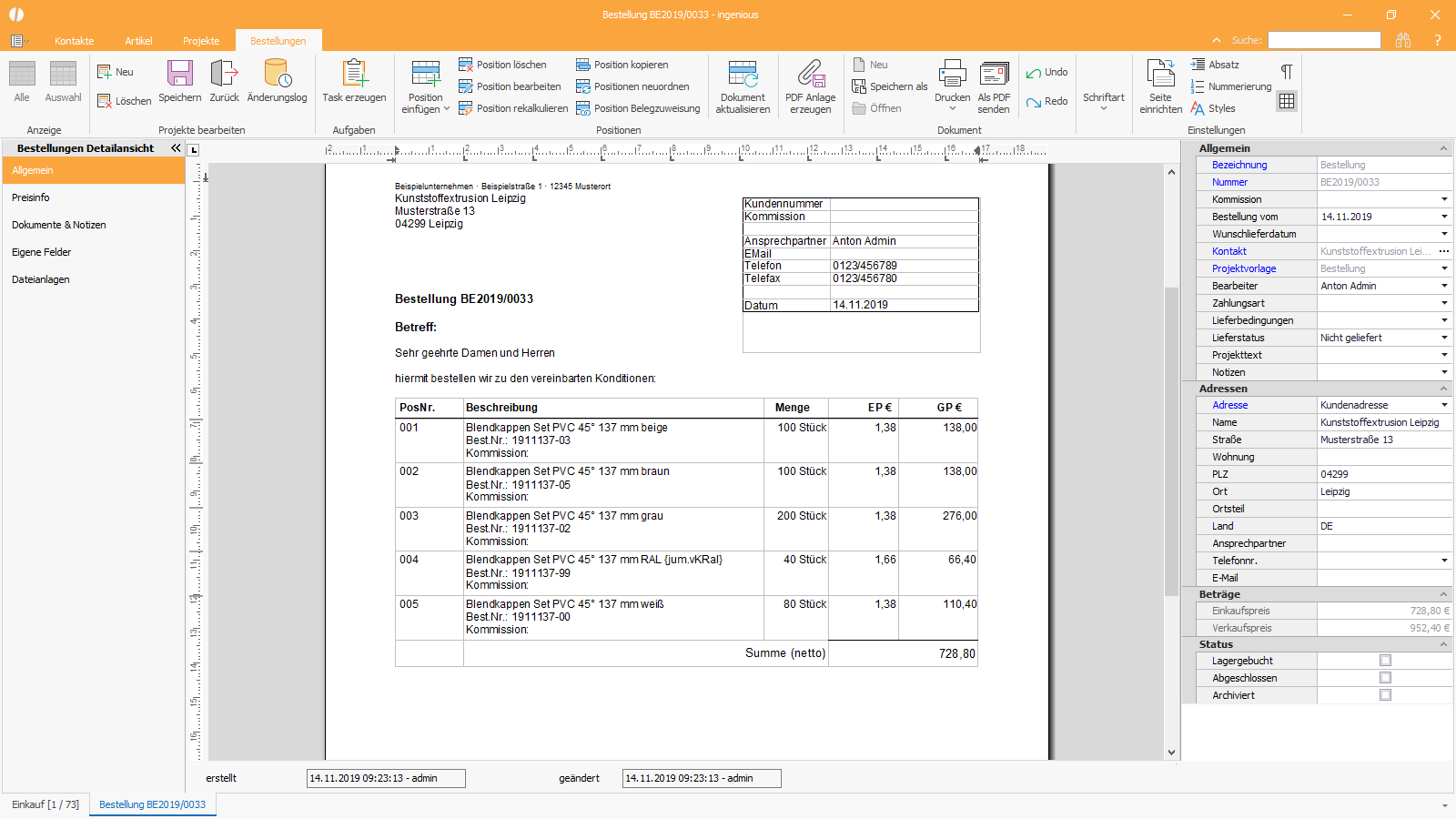Viewport: 1456px width, 819px height.
Task: Collapse the Bestellungen Detailansicht panel
Action: pyautogui.click(x=176, y=148)
